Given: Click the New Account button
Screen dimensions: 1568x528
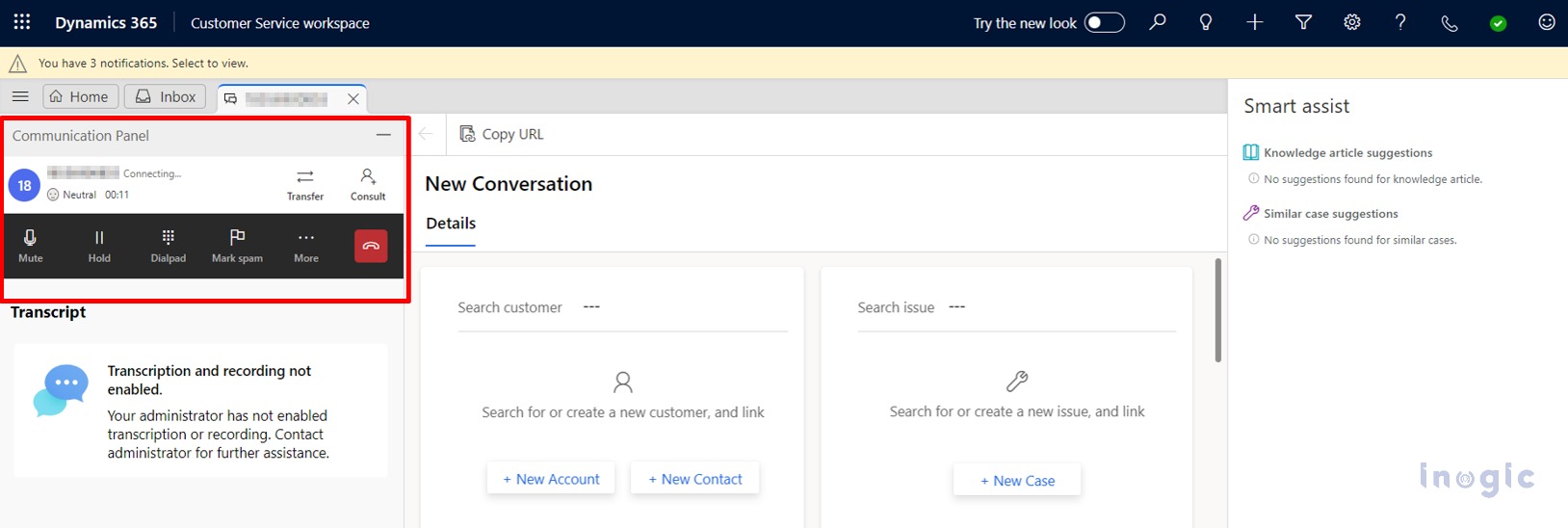Looking at the screenshot, I should pyautogui.click(x=551, y=479).
